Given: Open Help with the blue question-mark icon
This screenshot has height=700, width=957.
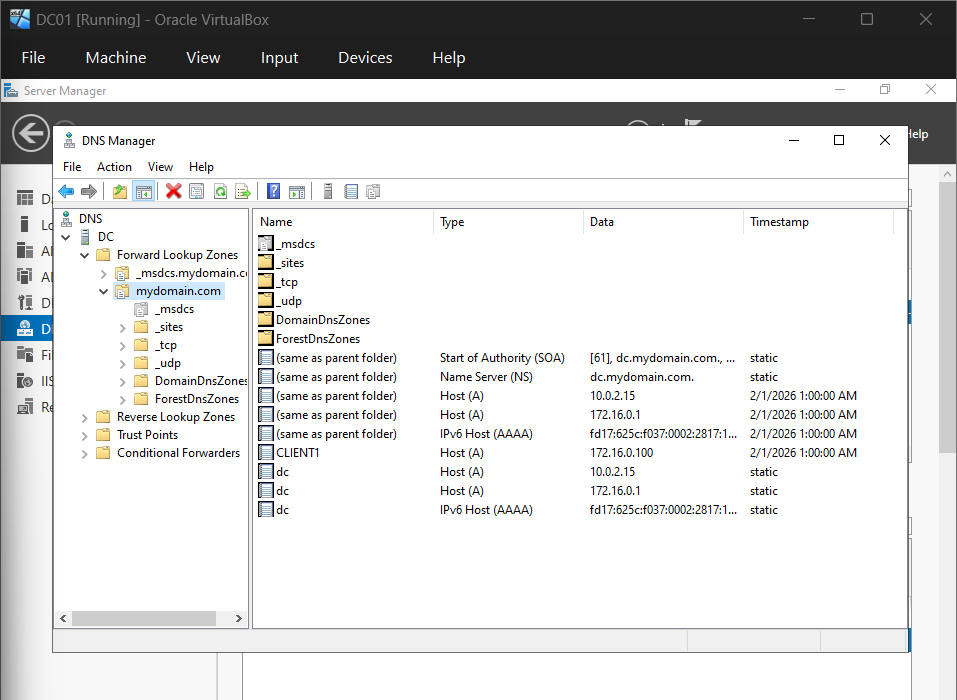Looking at the screenshot, I should point(273,192).
